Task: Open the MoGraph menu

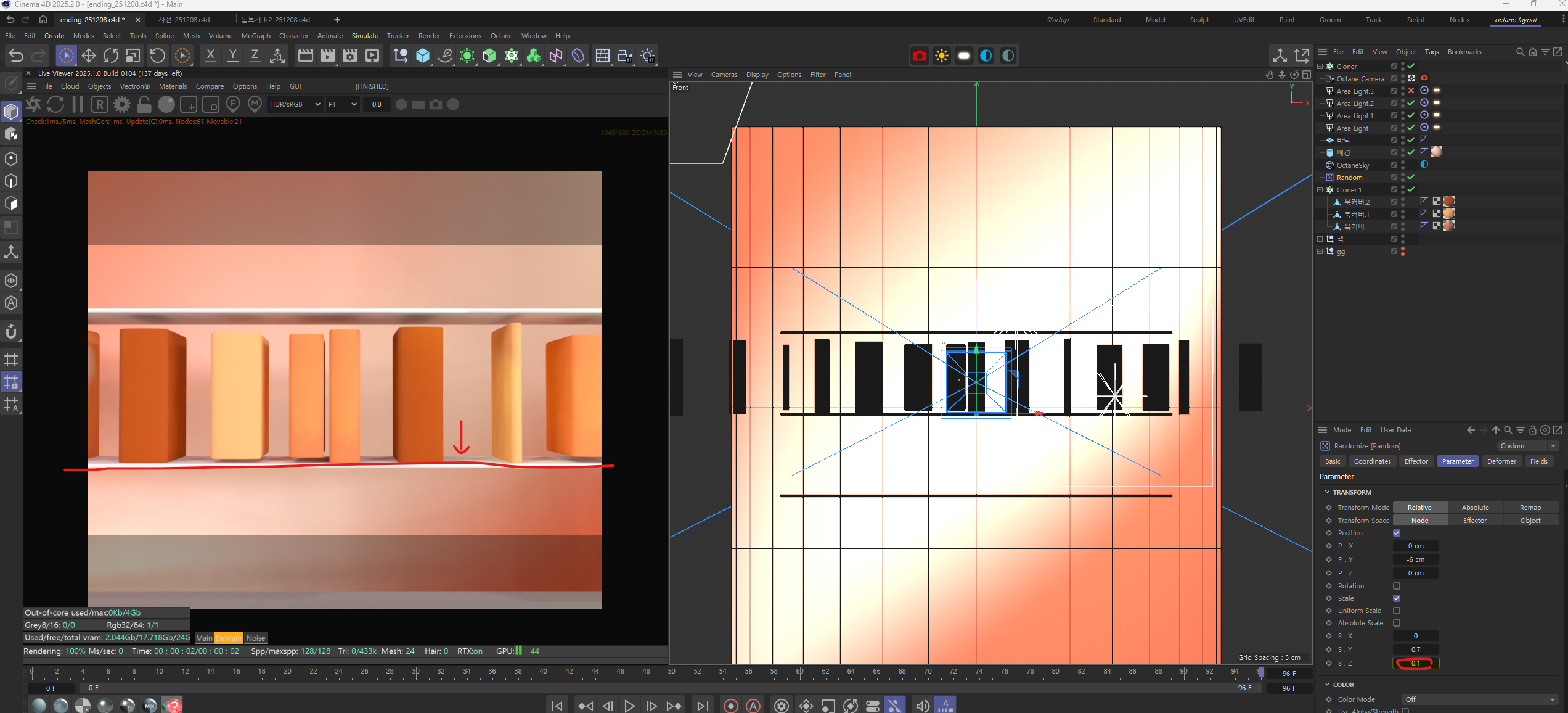Action: click(x=256, y=36)
